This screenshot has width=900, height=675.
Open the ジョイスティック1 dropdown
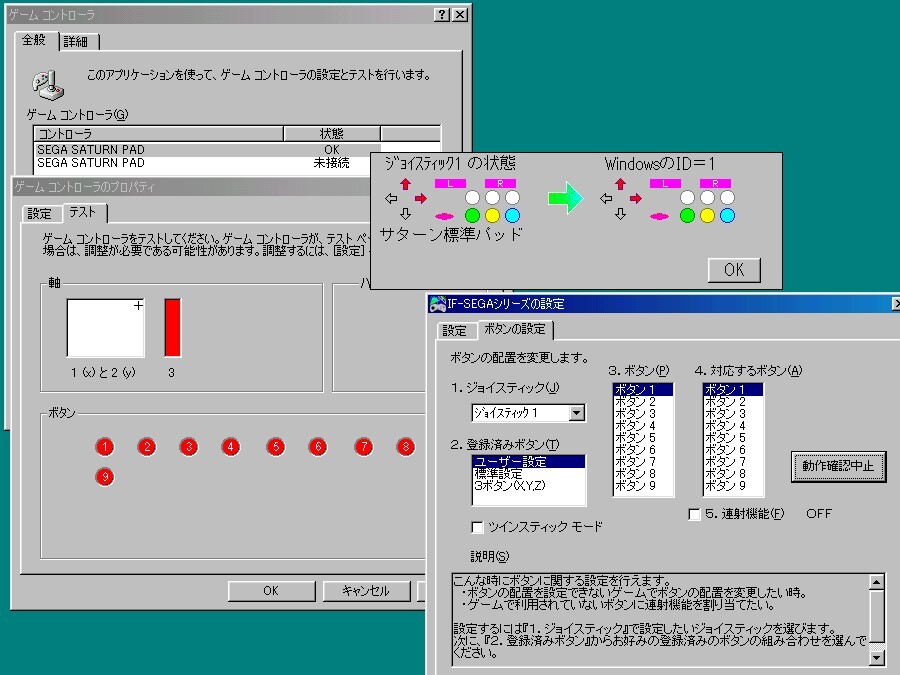(x=576, y=414)
